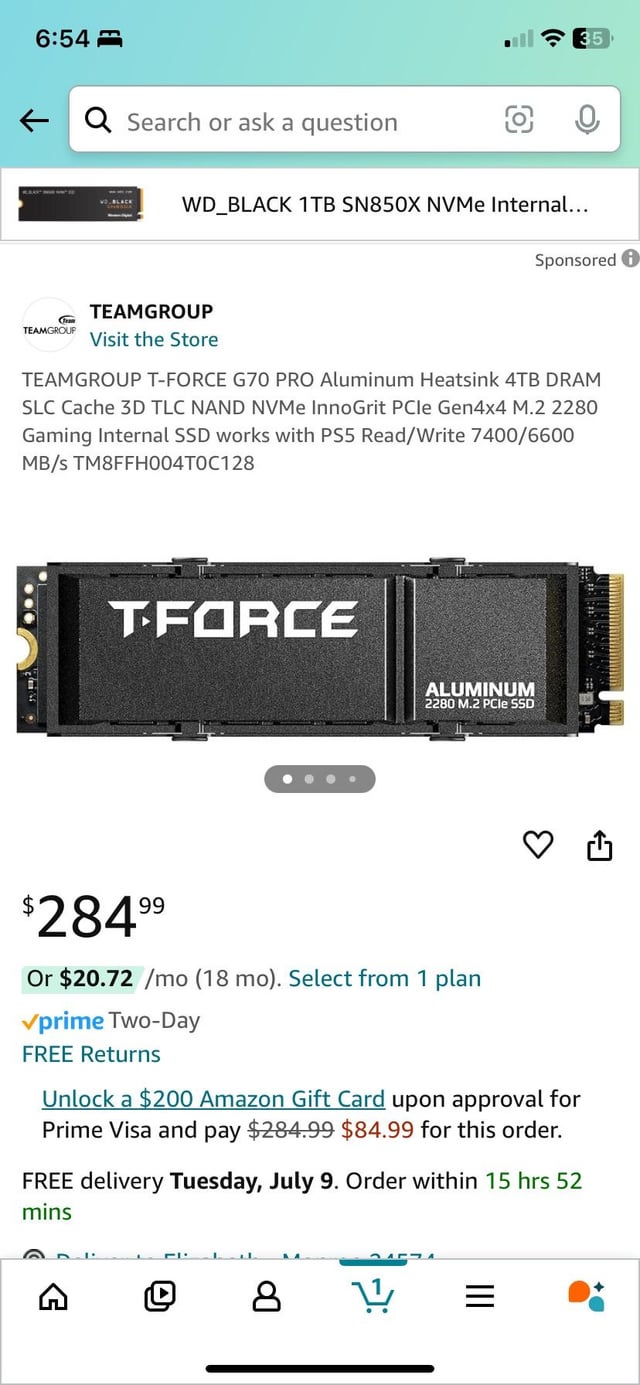Open the shopping cart tab
The width and height of the screenshot is (640, 1385).
click(373, 1296)
